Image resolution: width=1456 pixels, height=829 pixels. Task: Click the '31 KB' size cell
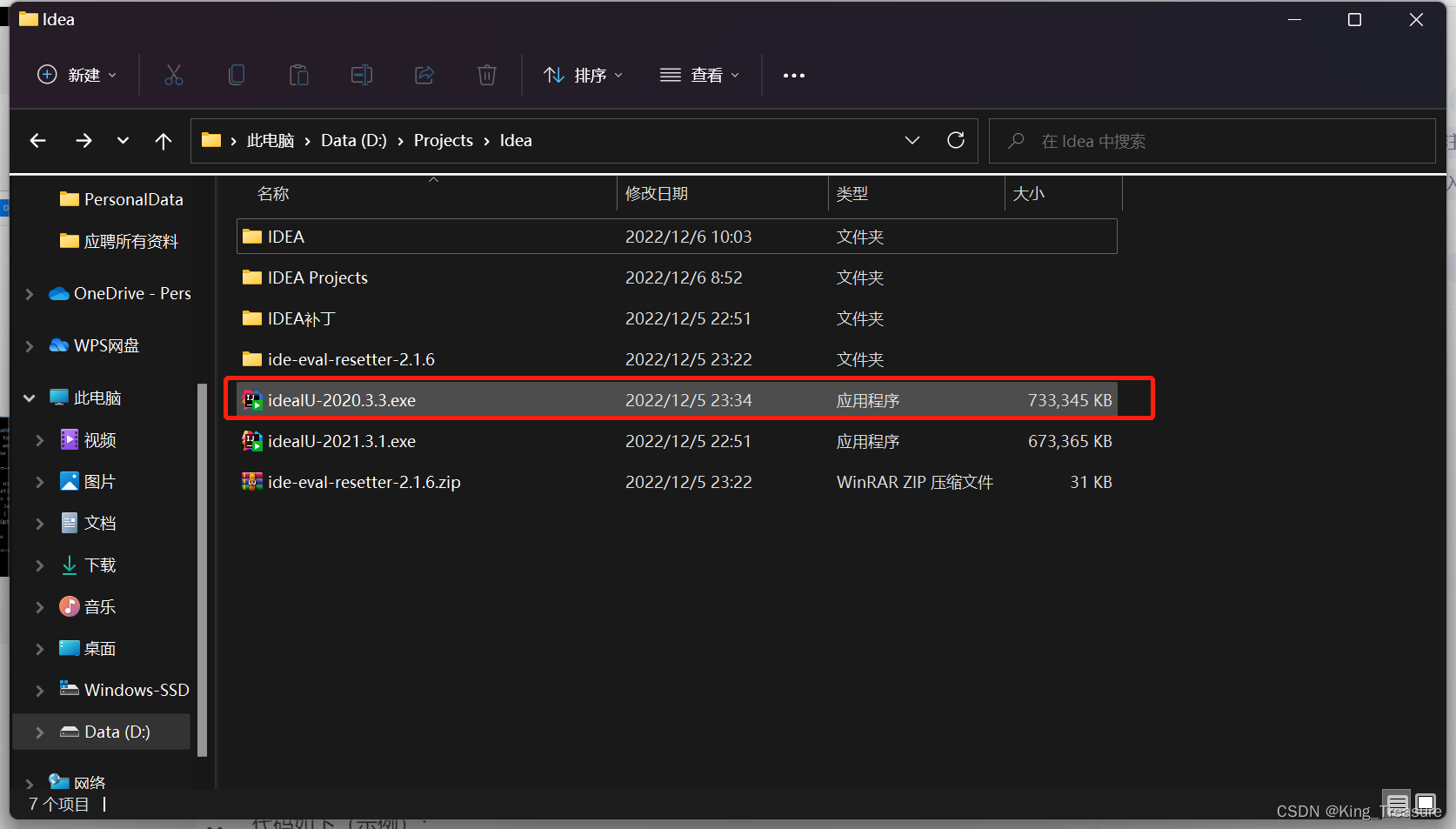click(x=1091, y=482)
